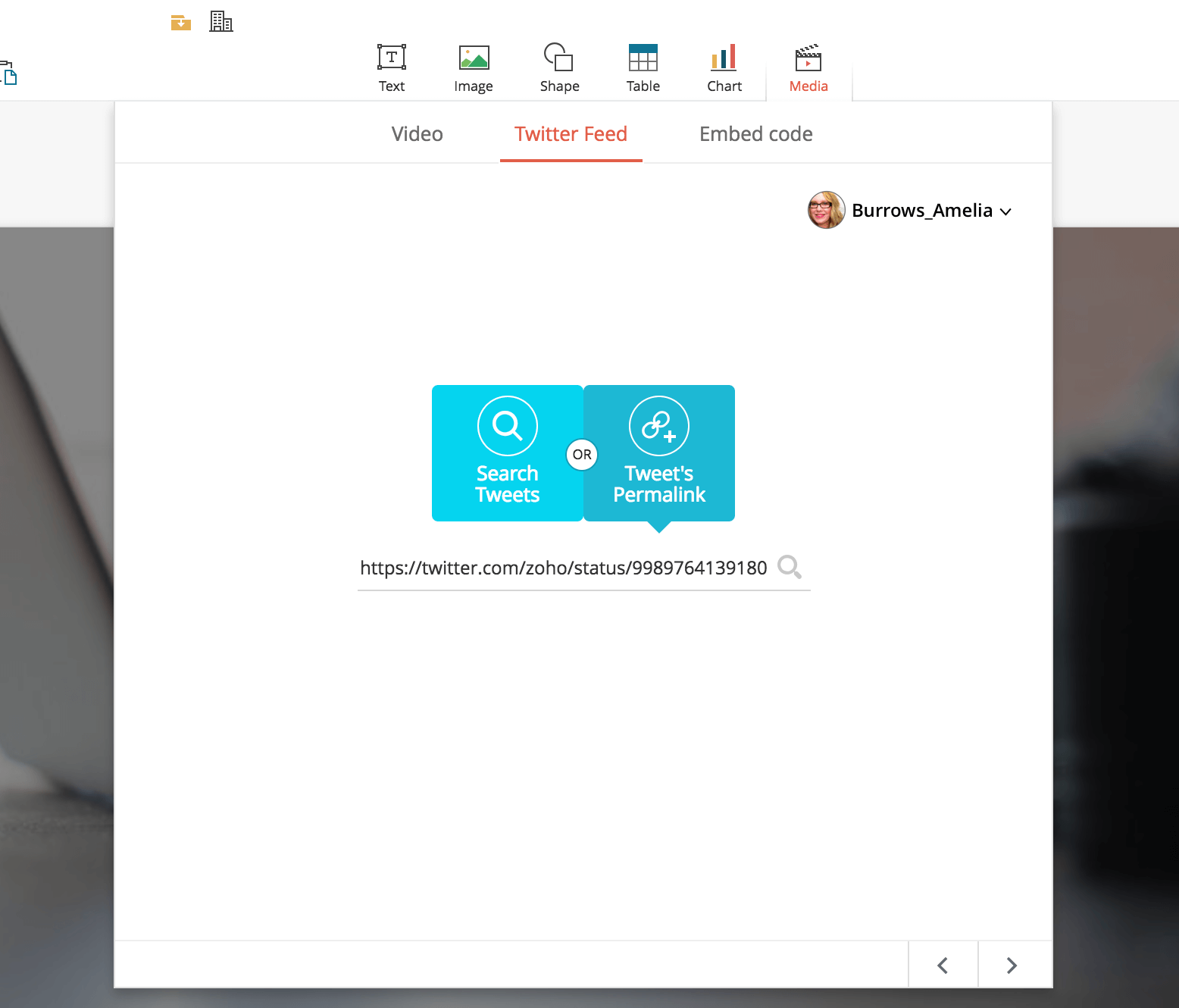Switch to the Video tab
Image resolution: width=1179 pixels, height=1008 pixels.
[x=417, y=134]
